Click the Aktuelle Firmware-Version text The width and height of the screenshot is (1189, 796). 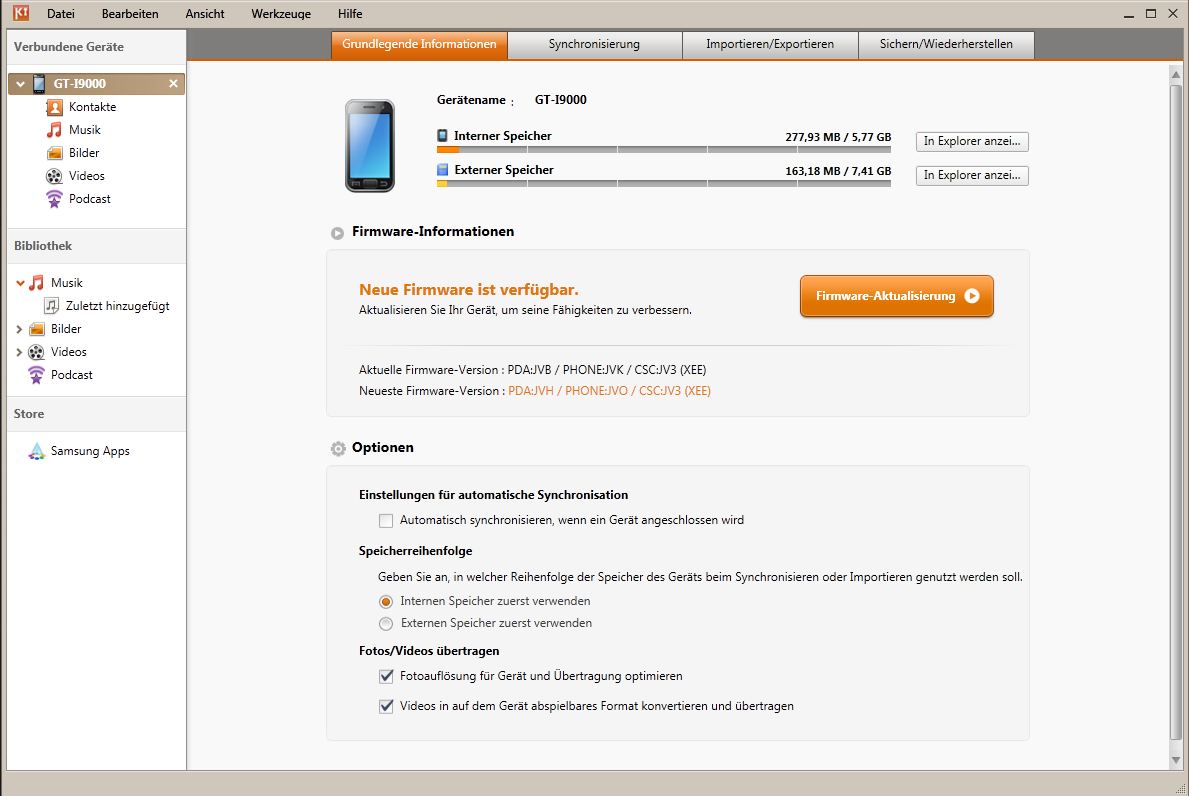click(x=532, y=370)
